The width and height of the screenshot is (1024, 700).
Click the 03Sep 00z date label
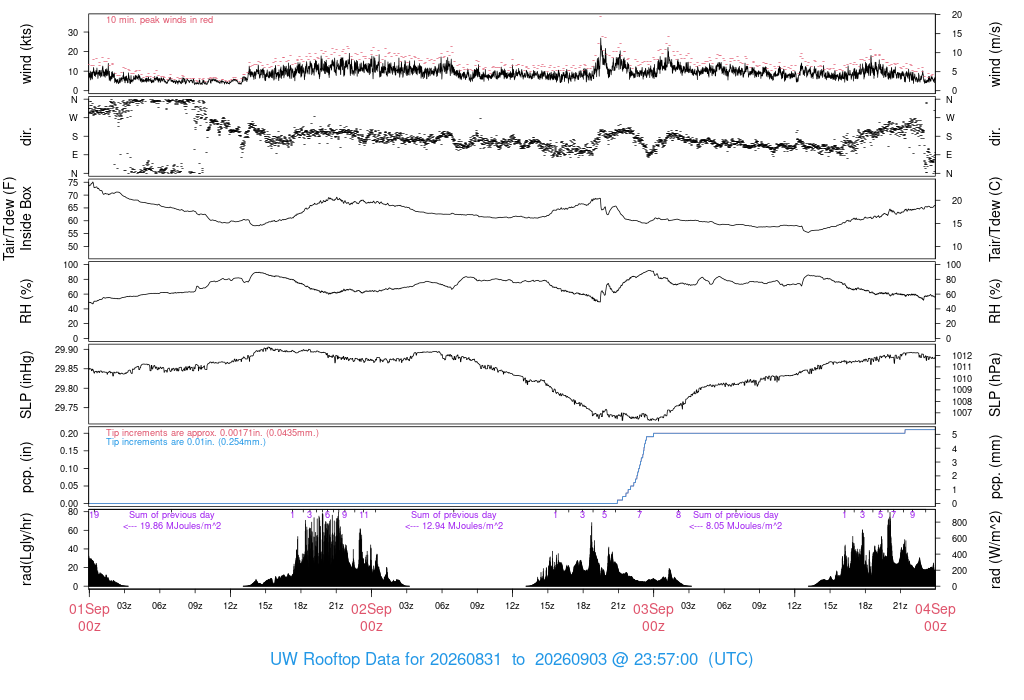pos(653,617)
